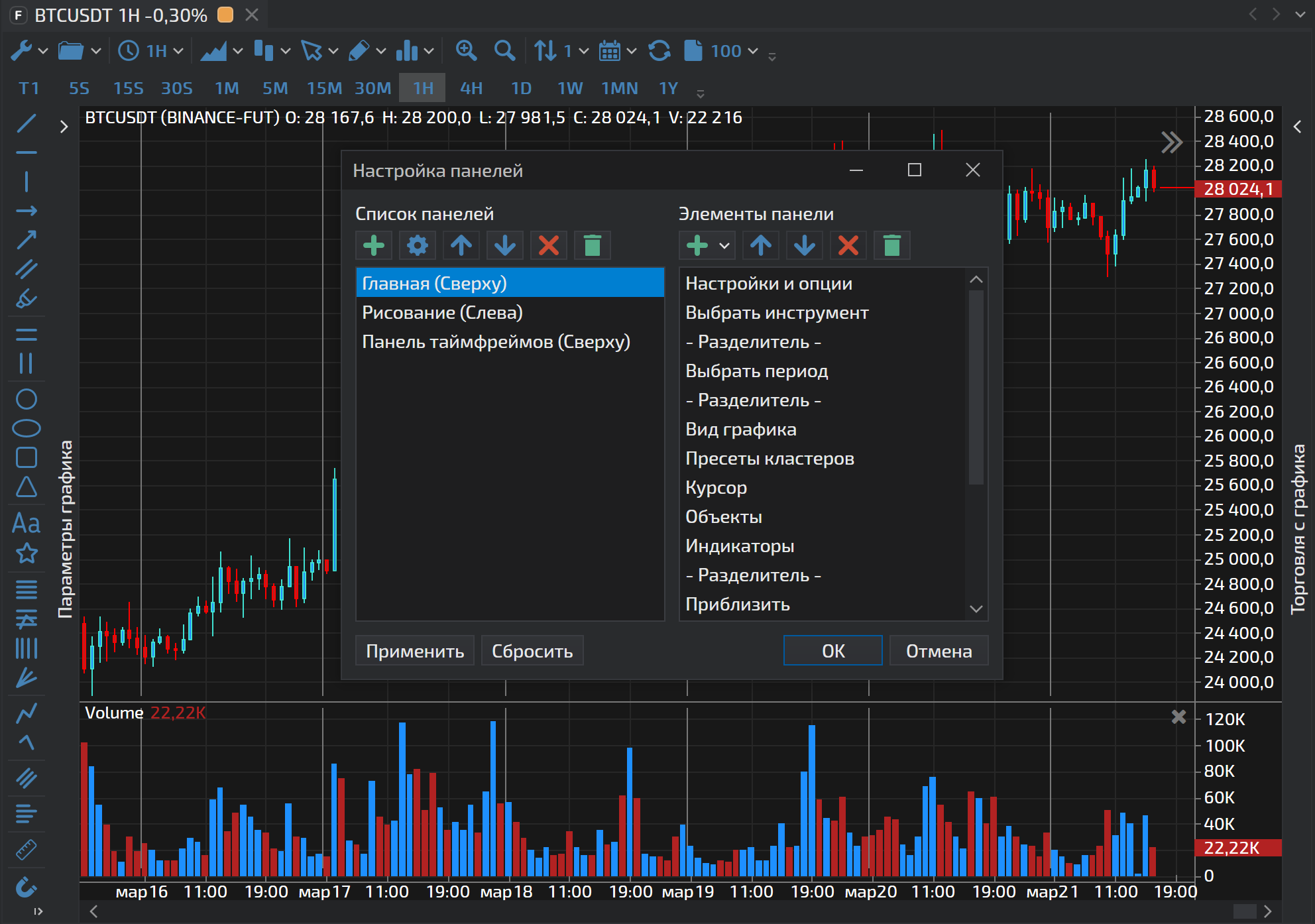Viewport: 1315px width, 924px height.
Task: Select the ellipse drawing tool
Action: (x=27, y=429)
